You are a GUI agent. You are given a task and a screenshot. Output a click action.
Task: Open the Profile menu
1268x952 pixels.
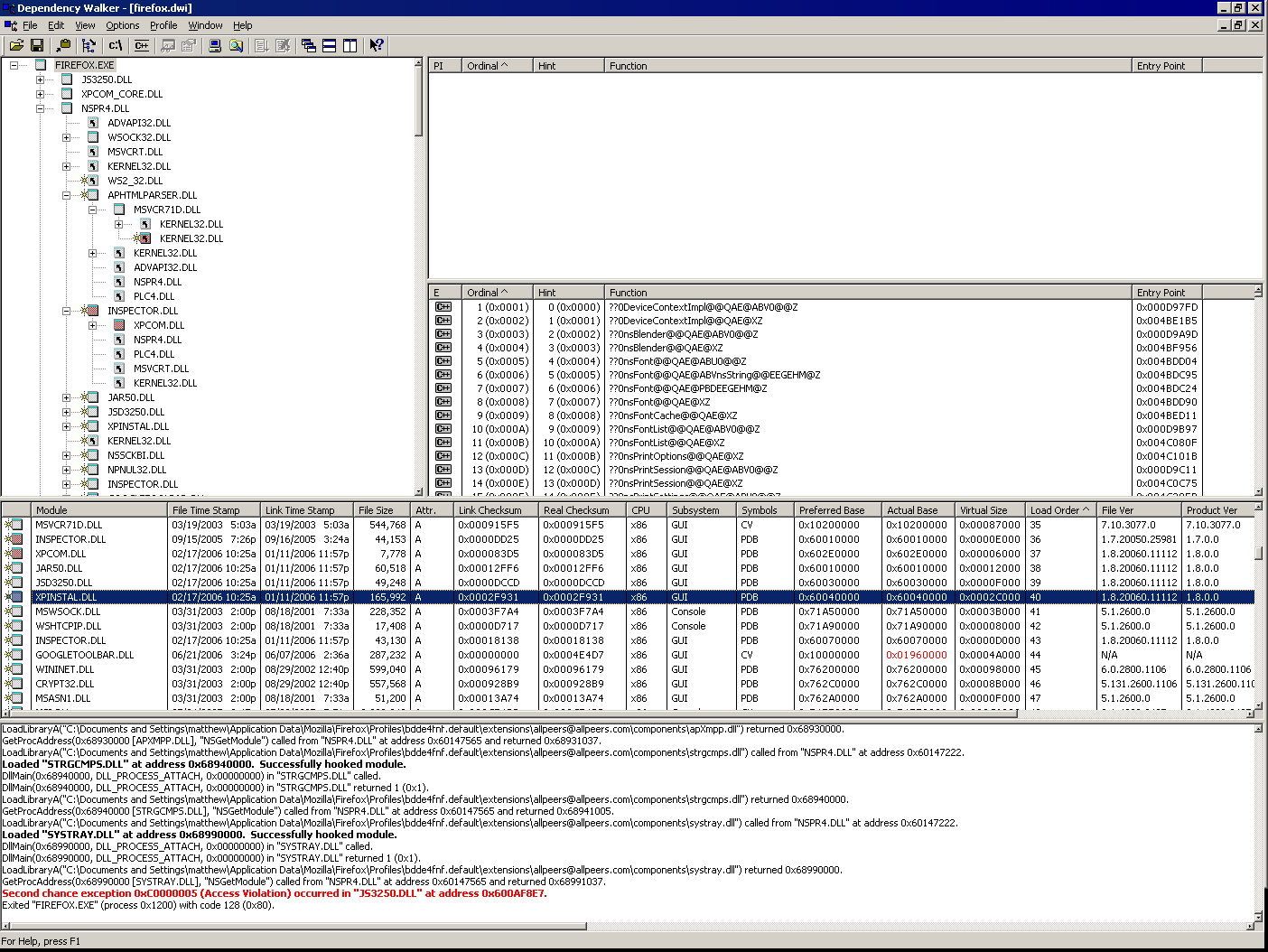(163, 25)
